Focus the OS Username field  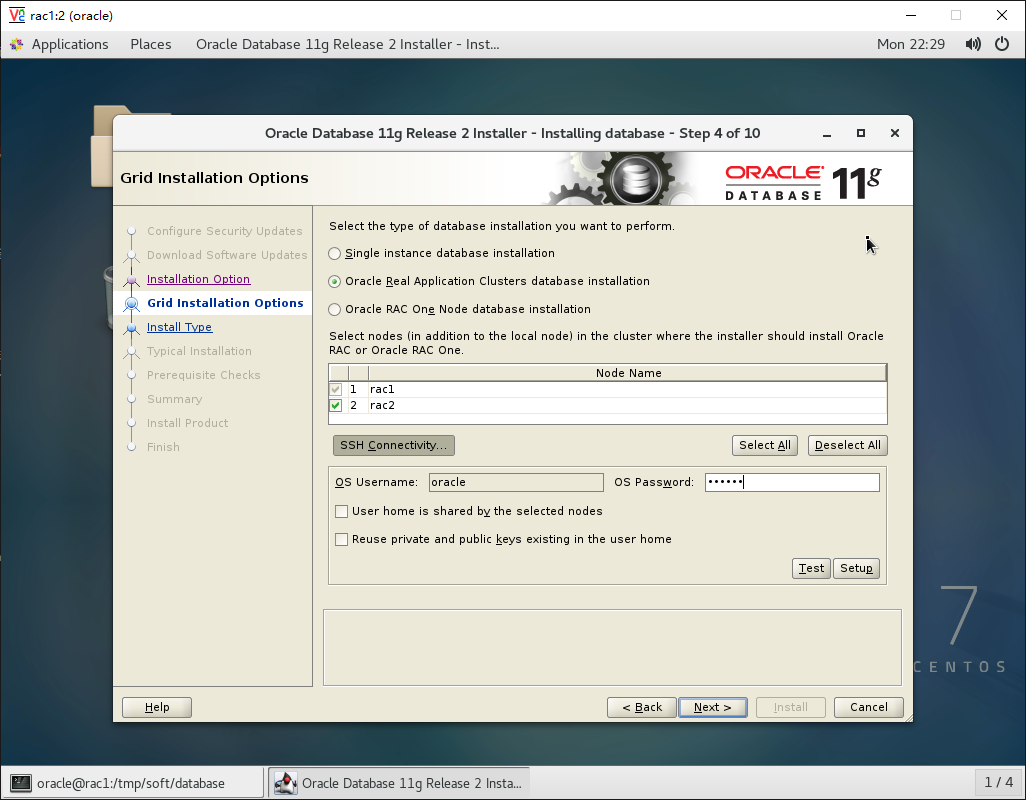(x=516, y=483)
